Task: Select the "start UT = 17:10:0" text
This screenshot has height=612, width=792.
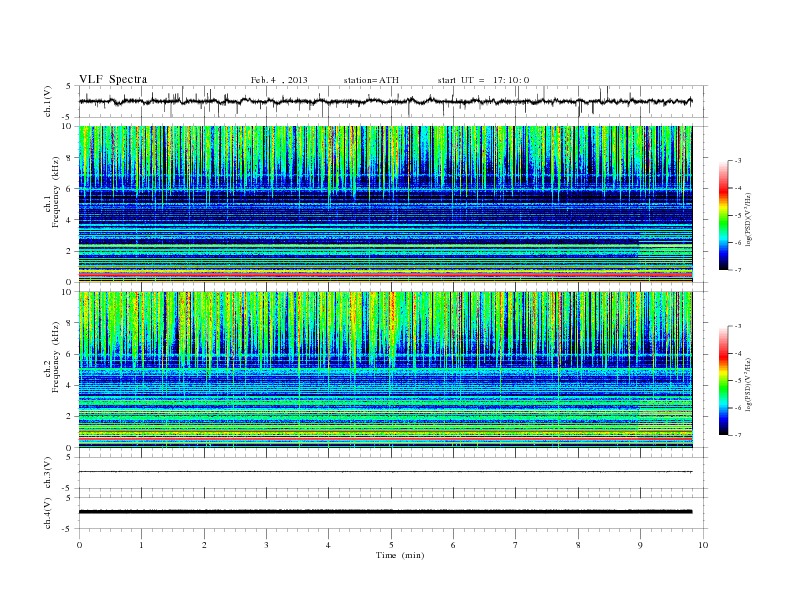Action: pyautogui.click(x=483, y=80)
